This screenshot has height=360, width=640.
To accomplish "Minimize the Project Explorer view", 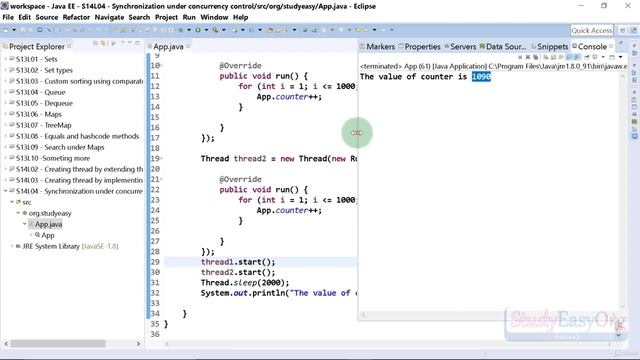I will click(x=130, y=43).
